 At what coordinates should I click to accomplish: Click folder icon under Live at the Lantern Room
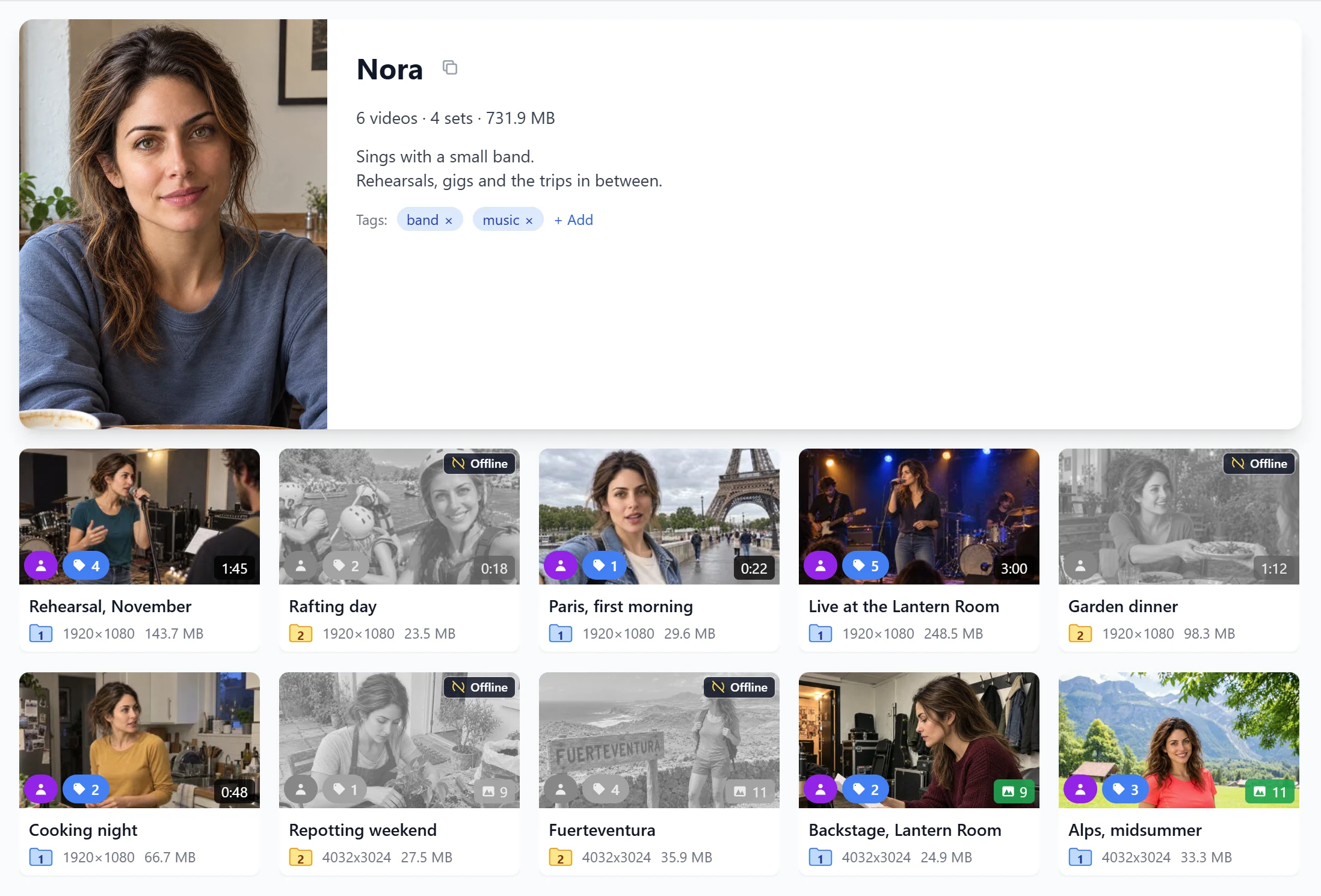pos(821,634)
